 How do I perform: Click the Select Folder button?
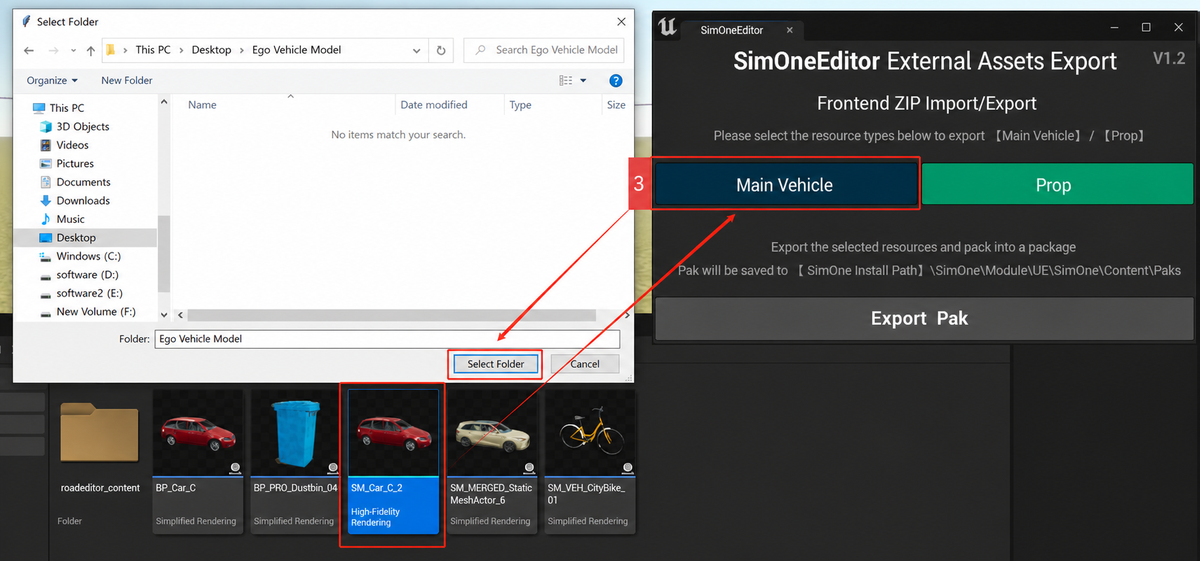coord(496,364)
